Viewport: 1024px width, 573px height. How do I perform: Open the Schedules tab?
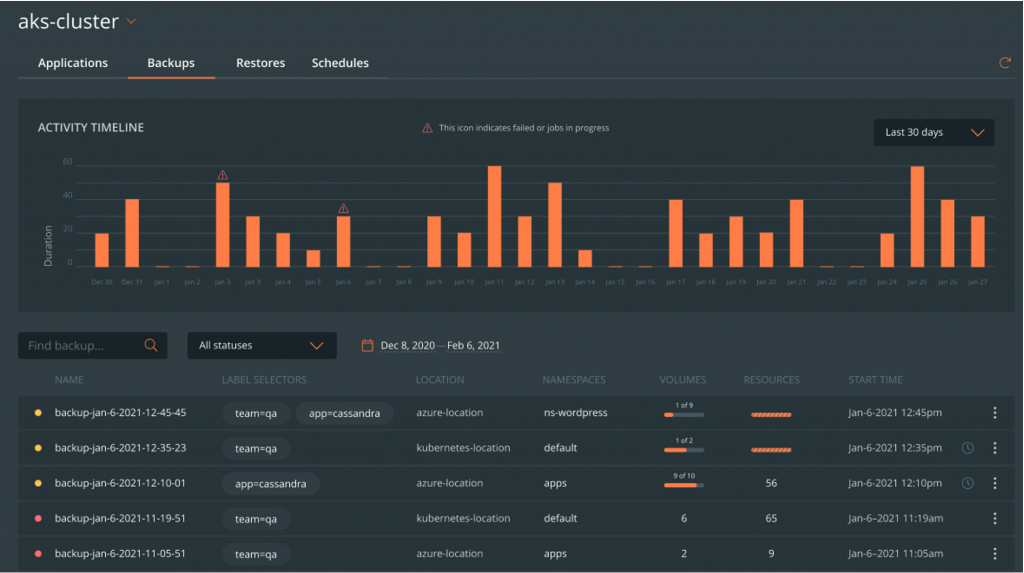coord(340,63)
